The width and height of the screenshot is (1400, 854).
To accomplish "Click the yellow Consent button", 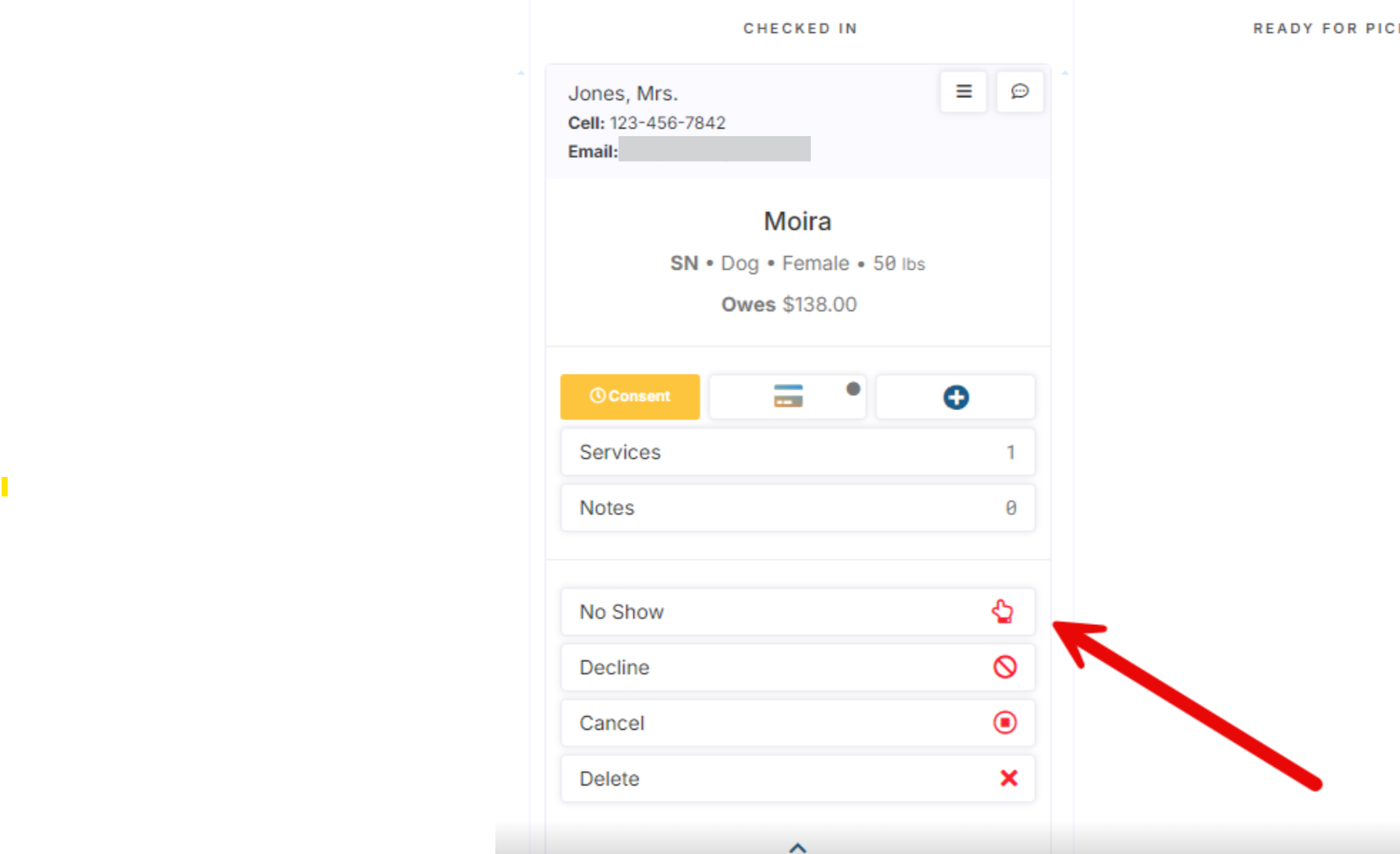I will 630,397.
